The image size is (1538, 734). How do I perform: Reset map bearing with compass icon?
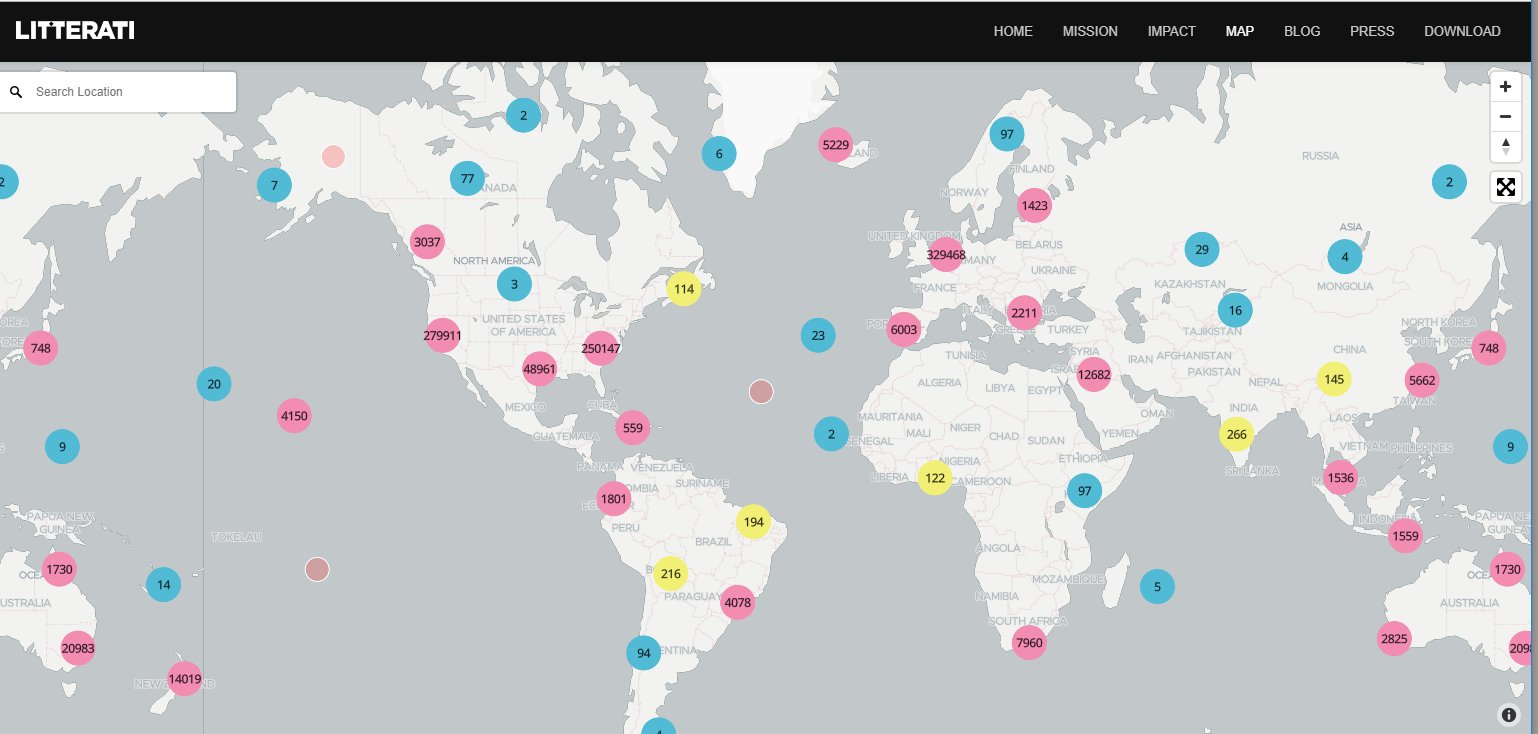pos(1505,147)
